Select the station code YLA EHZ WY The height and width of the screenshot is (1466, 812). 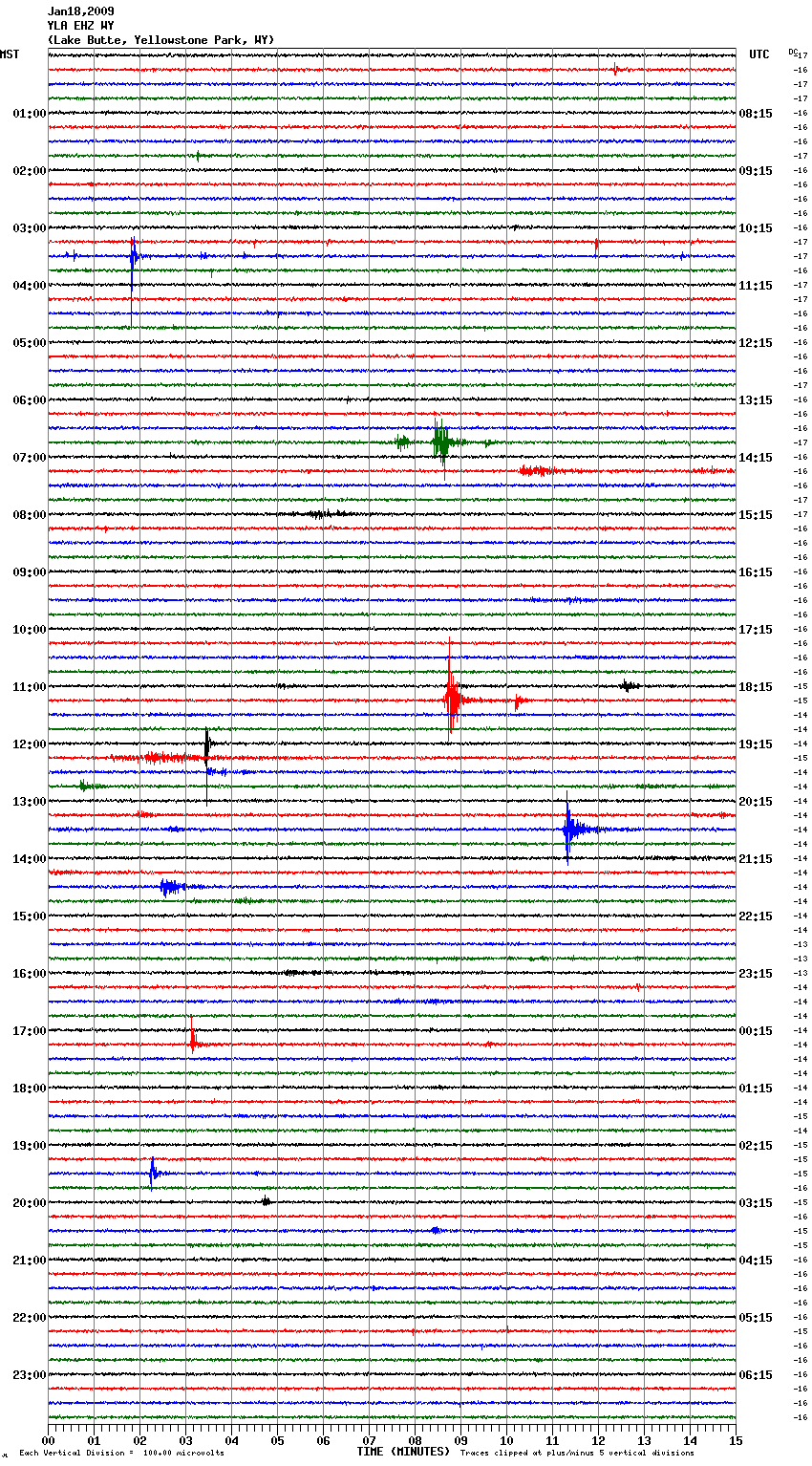click(80, 26)
